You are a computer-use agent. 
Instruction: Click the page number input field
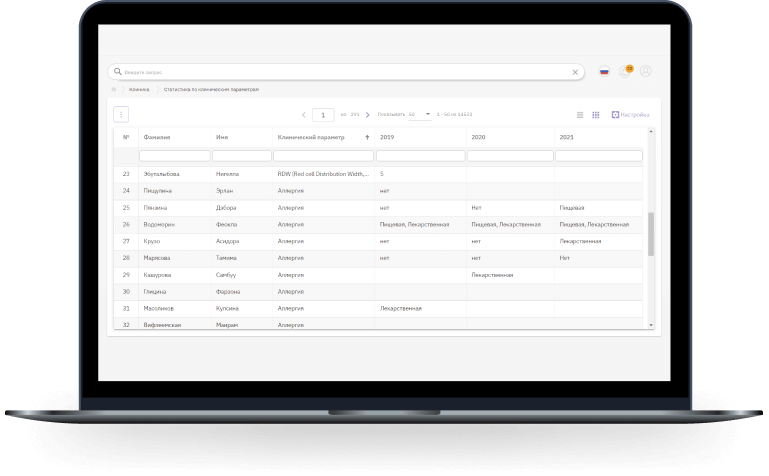pos(323,115)
